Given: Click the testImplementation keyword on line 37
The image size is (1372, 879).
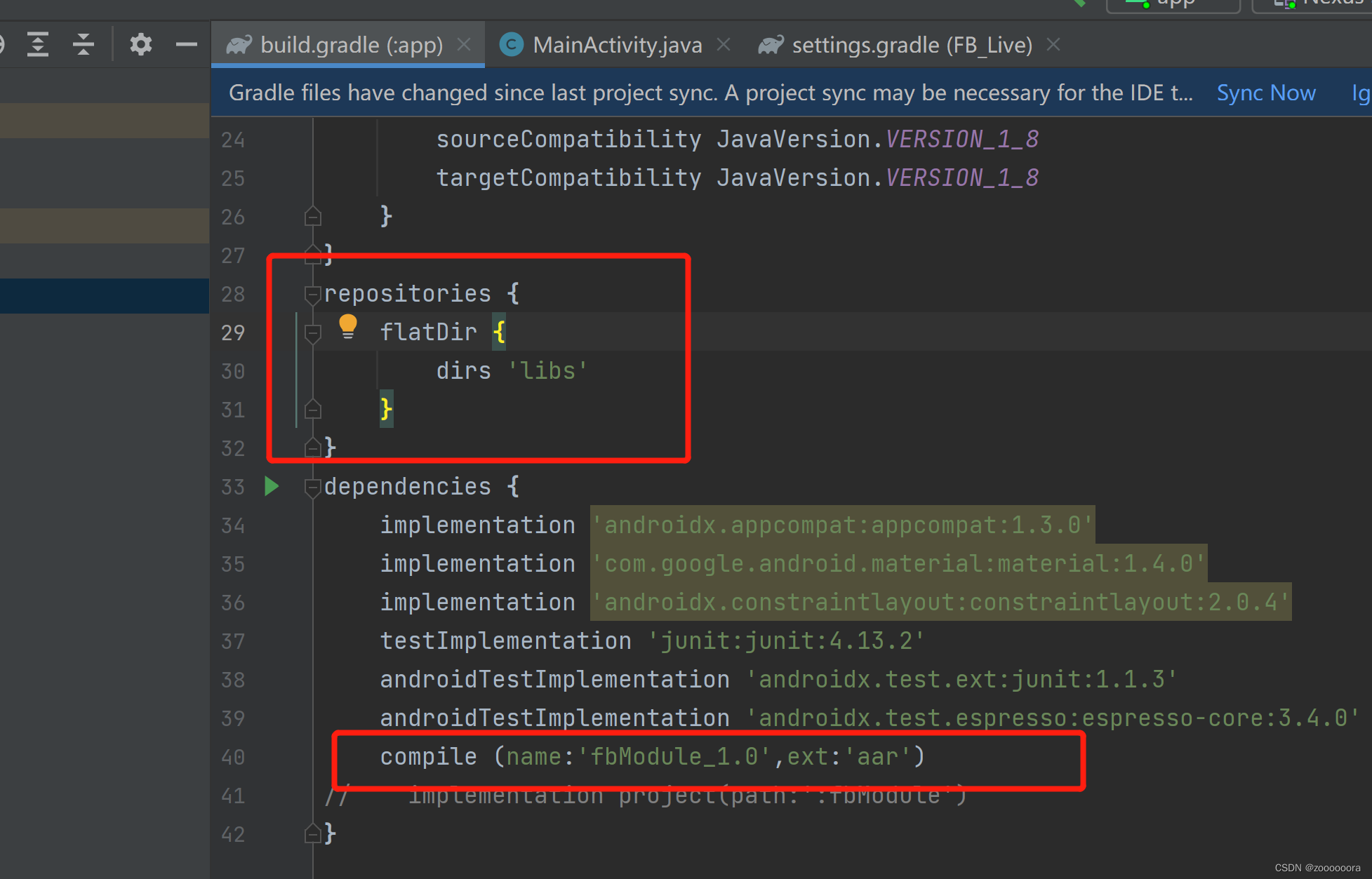Looking at the screenshot, I should coord(506,640).
